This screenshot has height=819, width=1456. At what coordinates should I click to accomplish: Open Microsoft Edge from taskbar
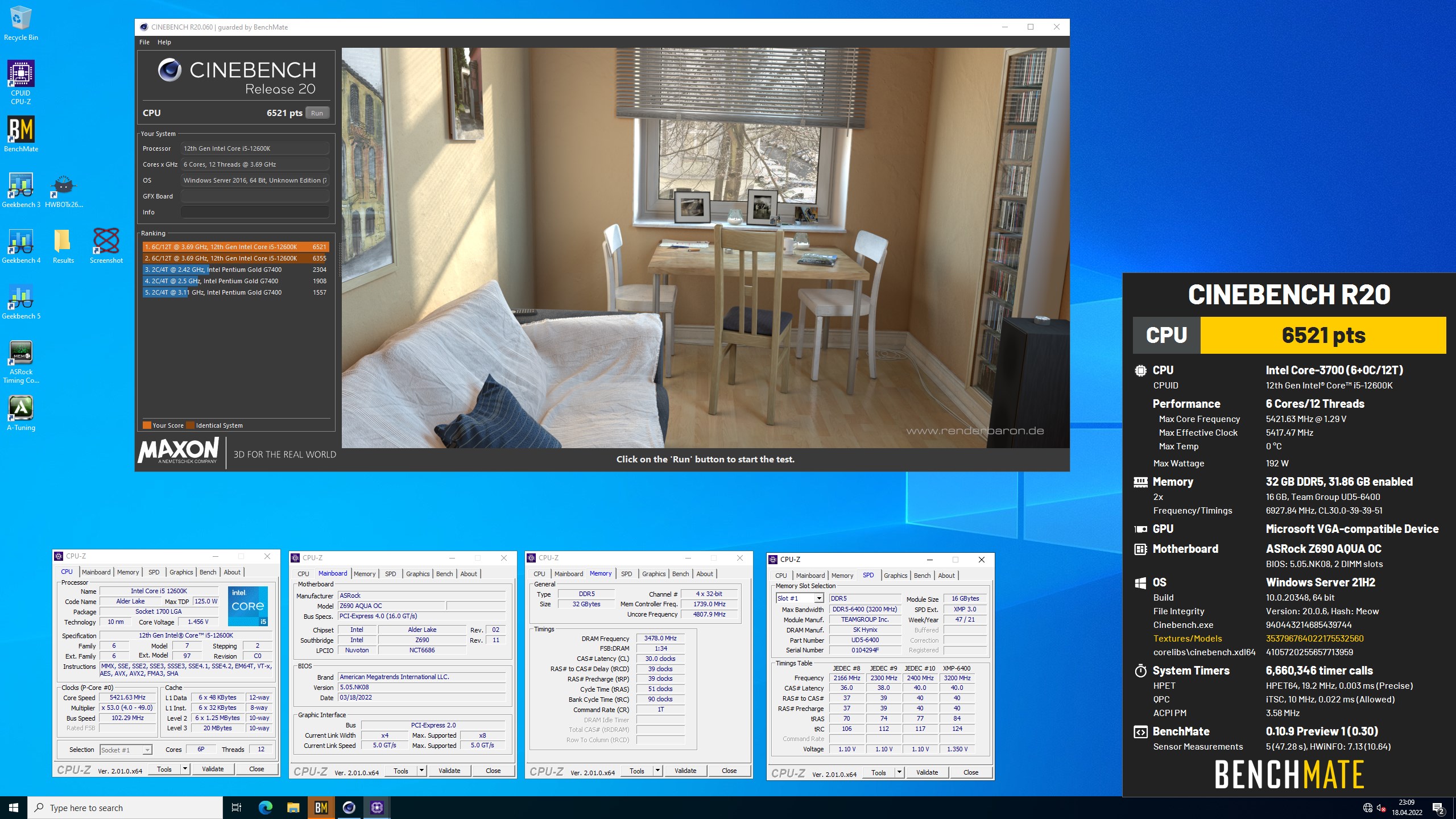click(265, 808)
